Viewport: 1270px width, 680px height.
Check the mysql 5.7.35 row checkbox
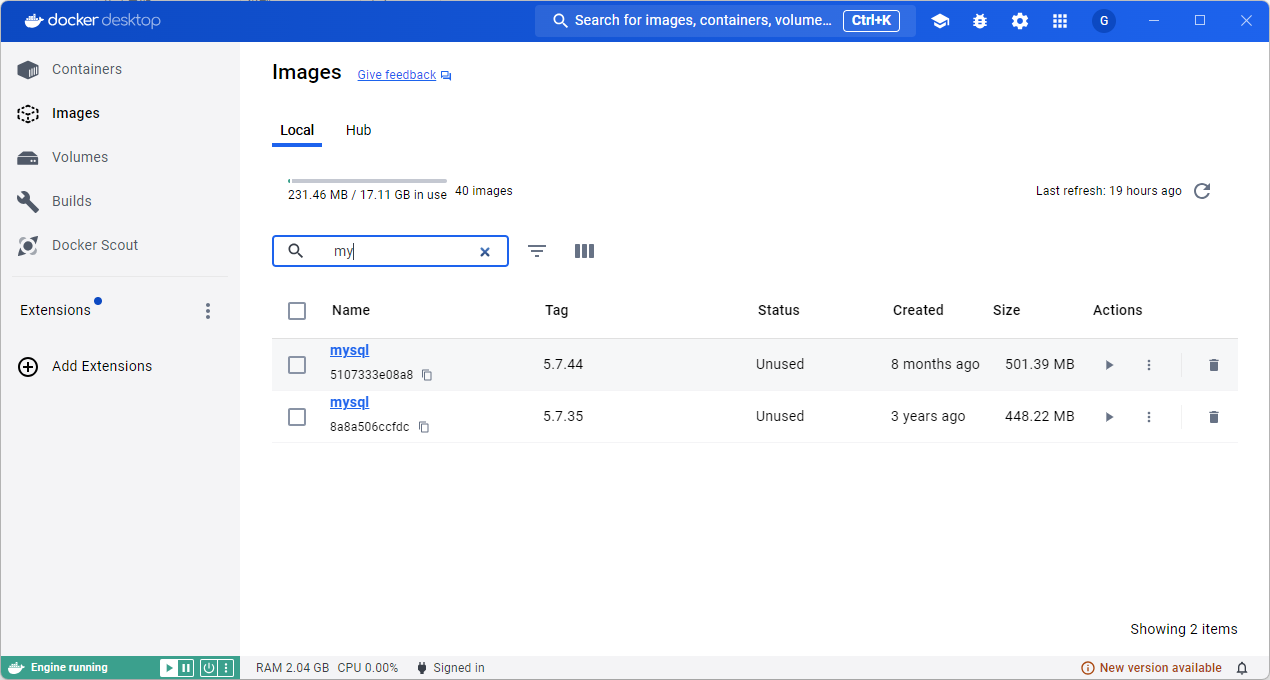coord(297,417)
